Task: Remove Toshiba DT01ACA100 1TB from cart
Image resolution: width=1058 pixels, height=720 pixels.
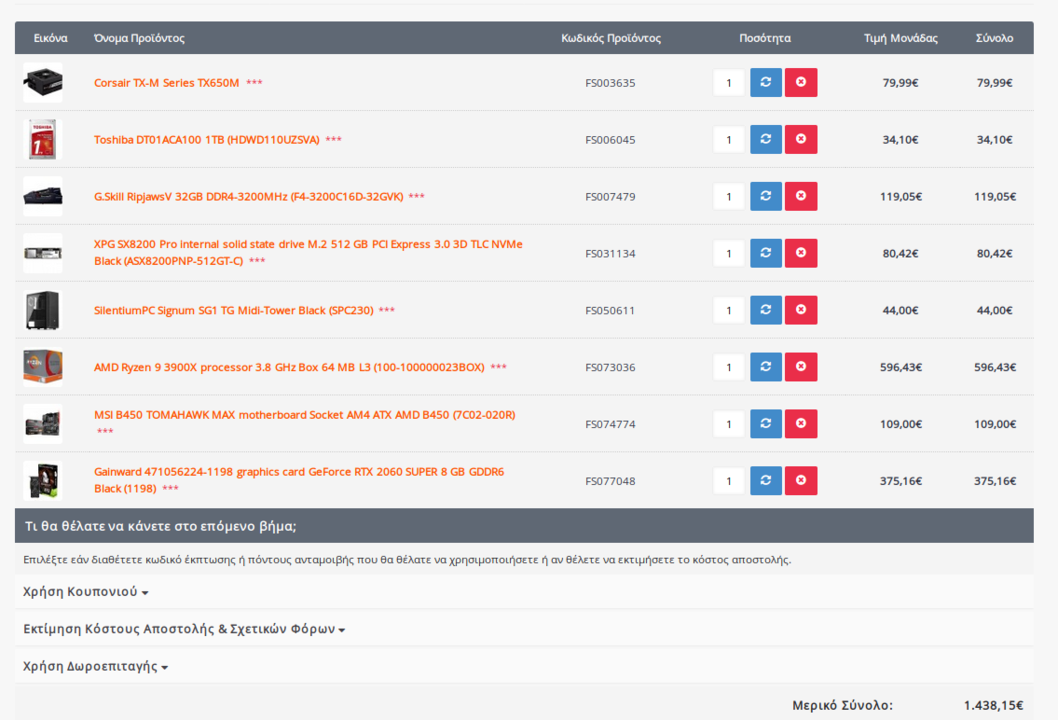Action: (801, 139)
